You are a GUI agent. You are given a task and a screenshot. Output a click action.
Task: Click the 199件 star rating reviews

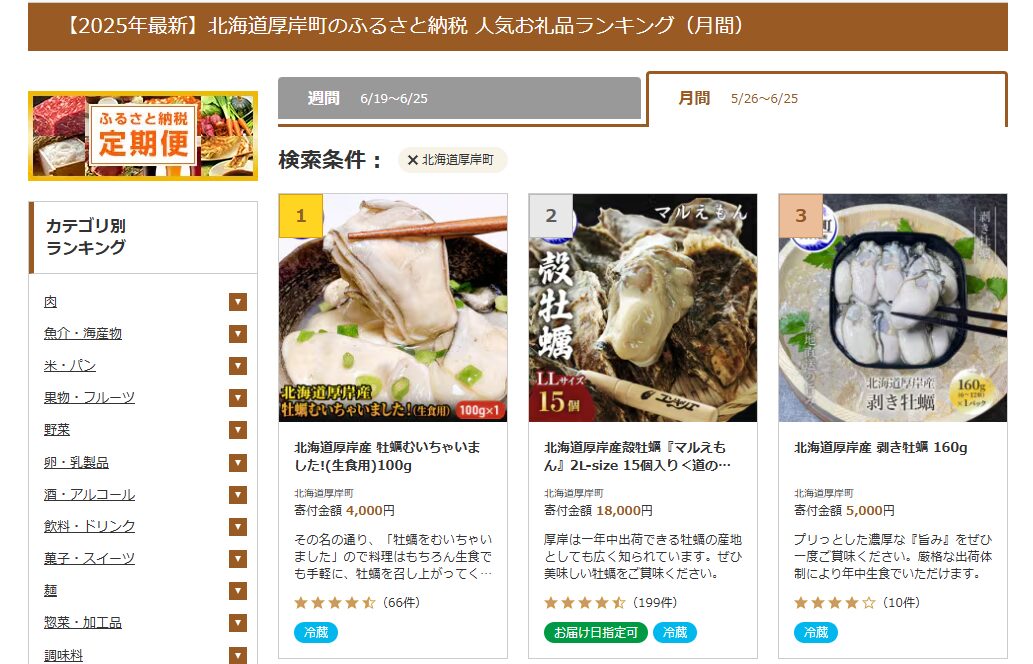(611, 603)
